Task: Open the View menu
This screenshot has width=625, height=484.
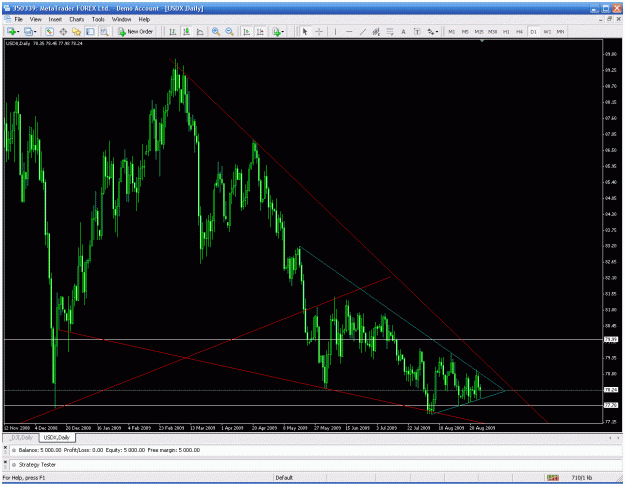Action: 35,19
